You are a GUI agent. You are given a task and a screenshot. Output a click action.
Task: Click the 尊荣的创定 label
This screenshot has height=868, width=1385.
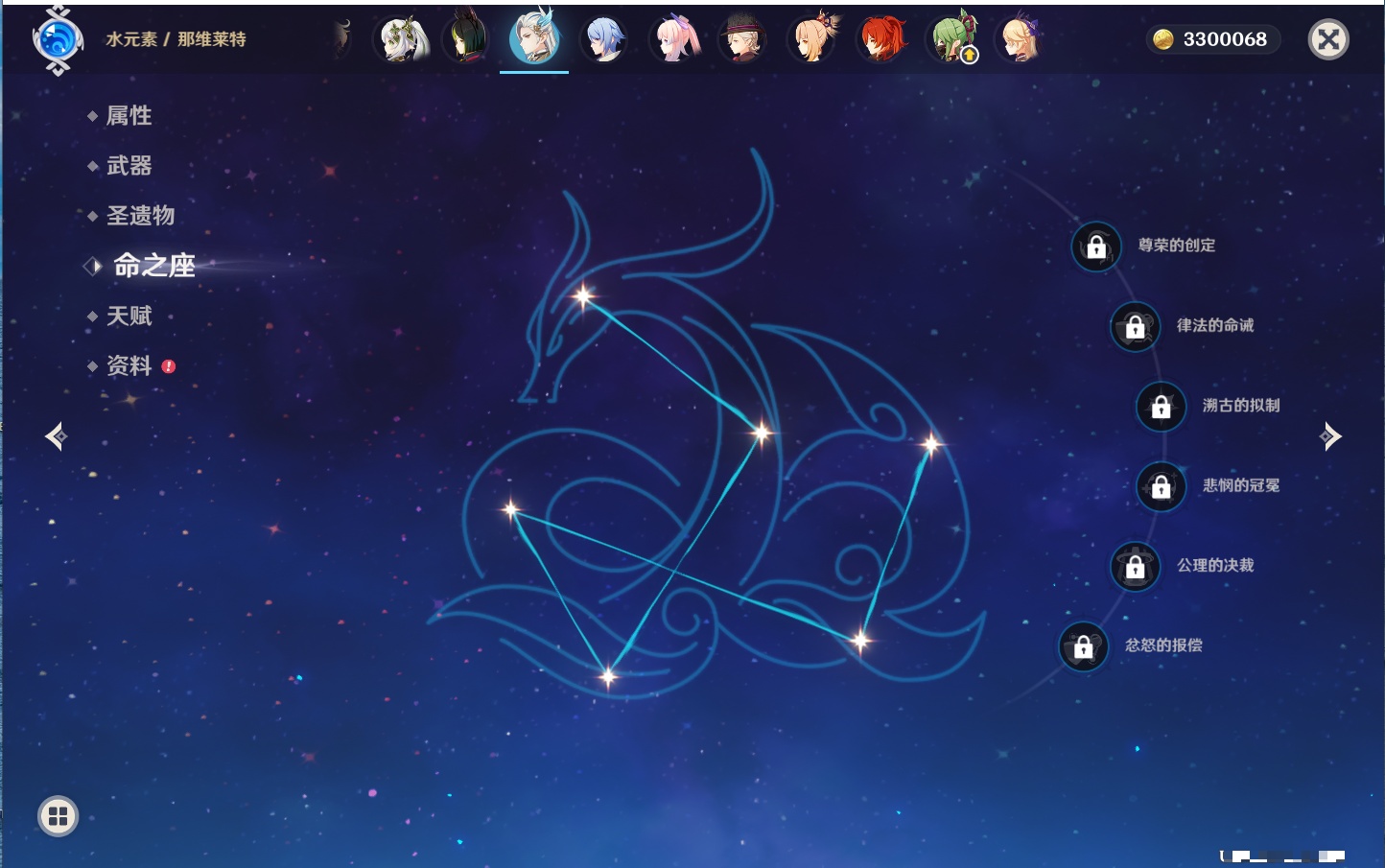(1177, 246)
